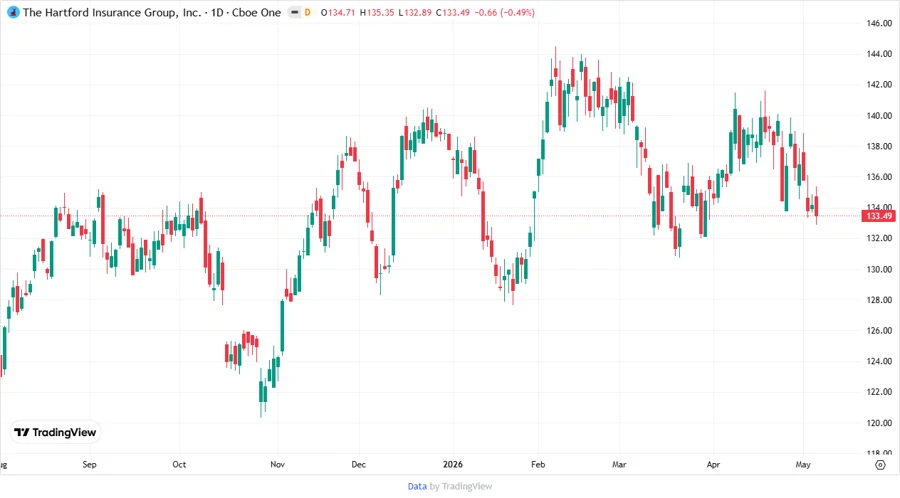900x498 pixels.
Task: Click the Apr label on time axis
Action: click(x=713, y=464)
